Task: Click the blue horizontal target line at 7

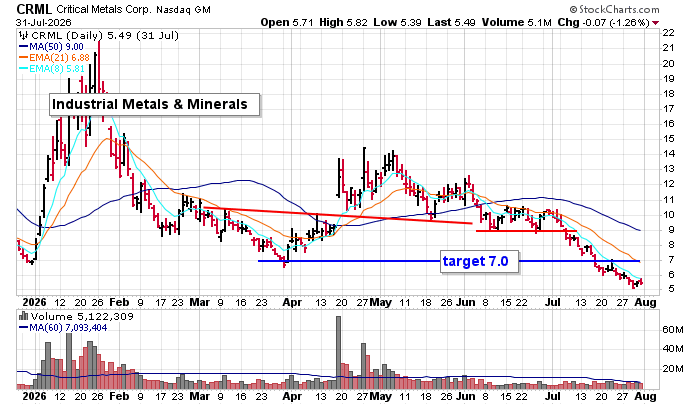Action: coord(348,261)
